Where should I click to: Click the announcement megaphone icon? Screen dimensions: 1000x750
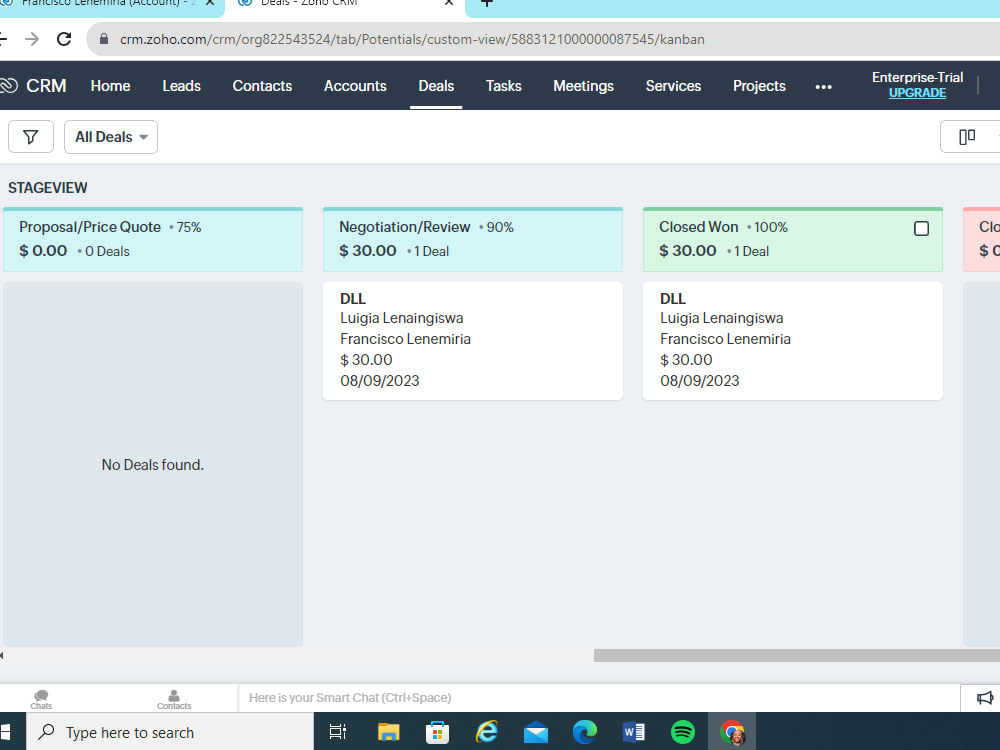[985, 698]
